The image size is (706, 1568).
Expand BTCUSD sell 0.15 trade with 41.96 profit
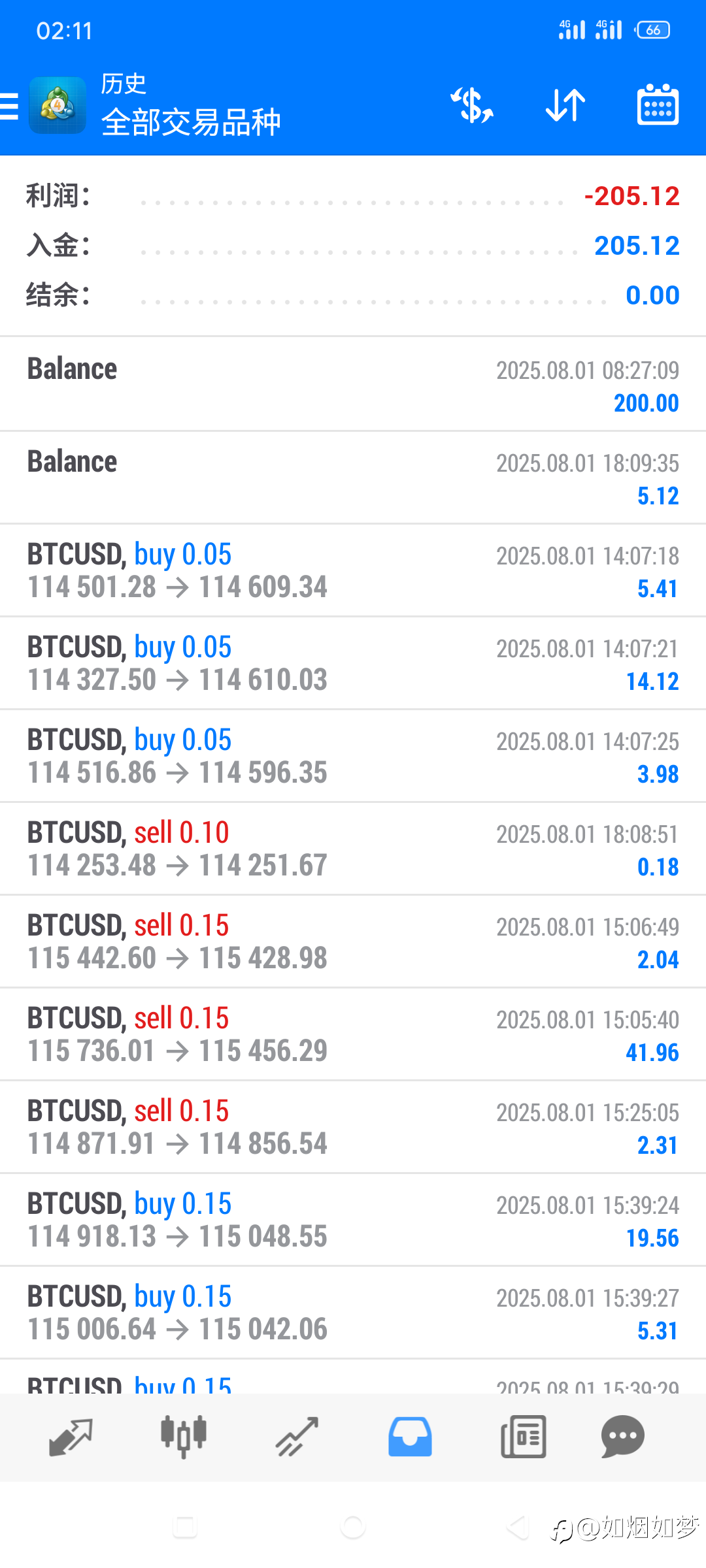click(353, 1034)
